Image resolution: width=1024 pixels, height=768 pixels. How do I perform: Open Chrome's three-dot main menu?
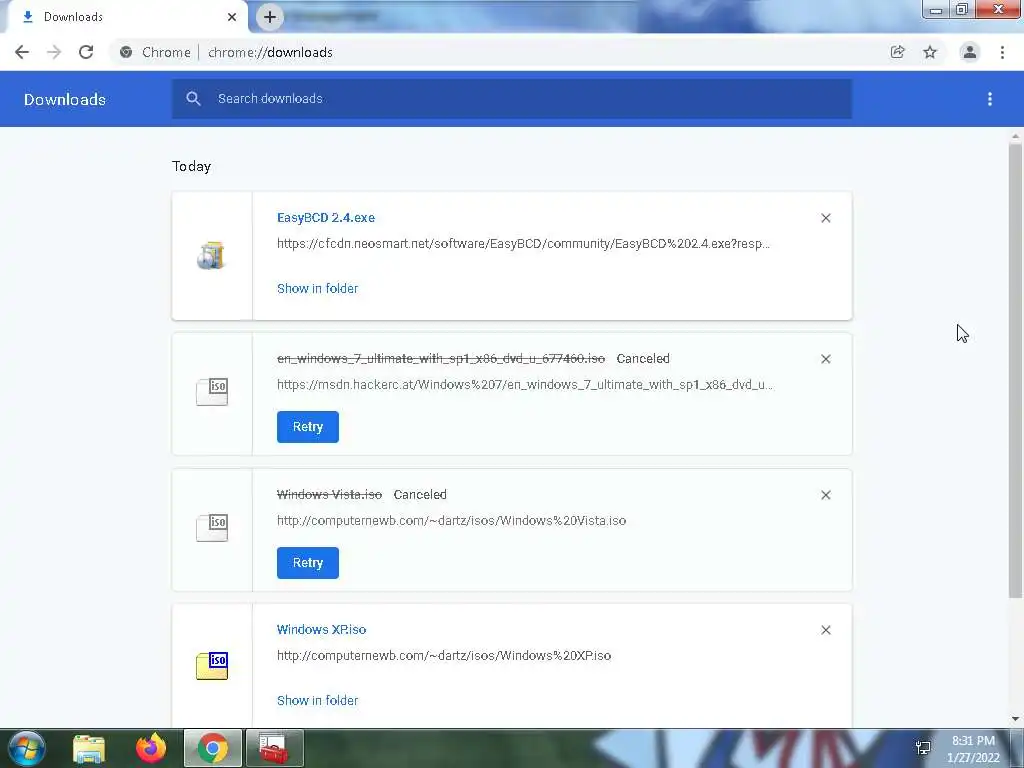pyautogui.click(x=1002, y=52)
